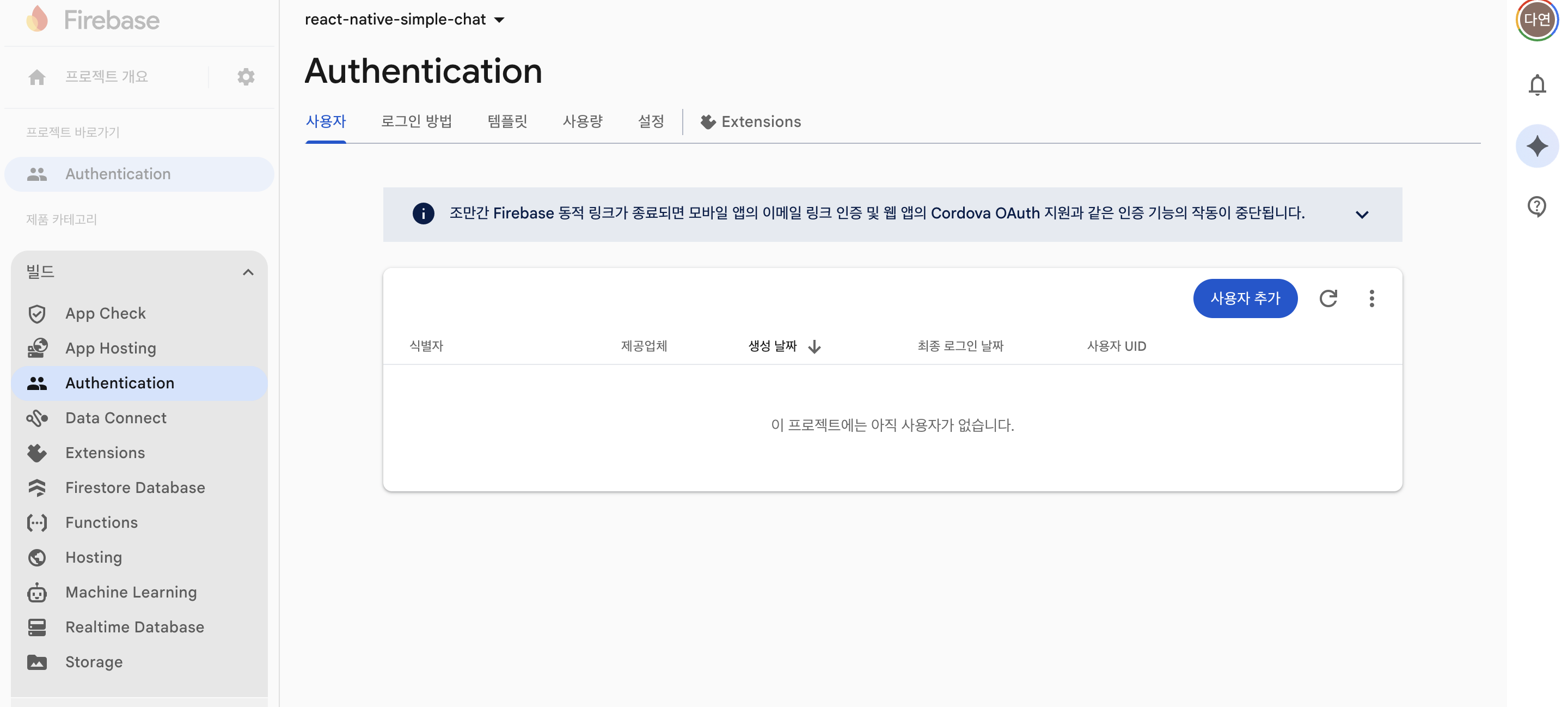
Task: Open Realtime Database in sidebar
Action: (x=134, y=626)
